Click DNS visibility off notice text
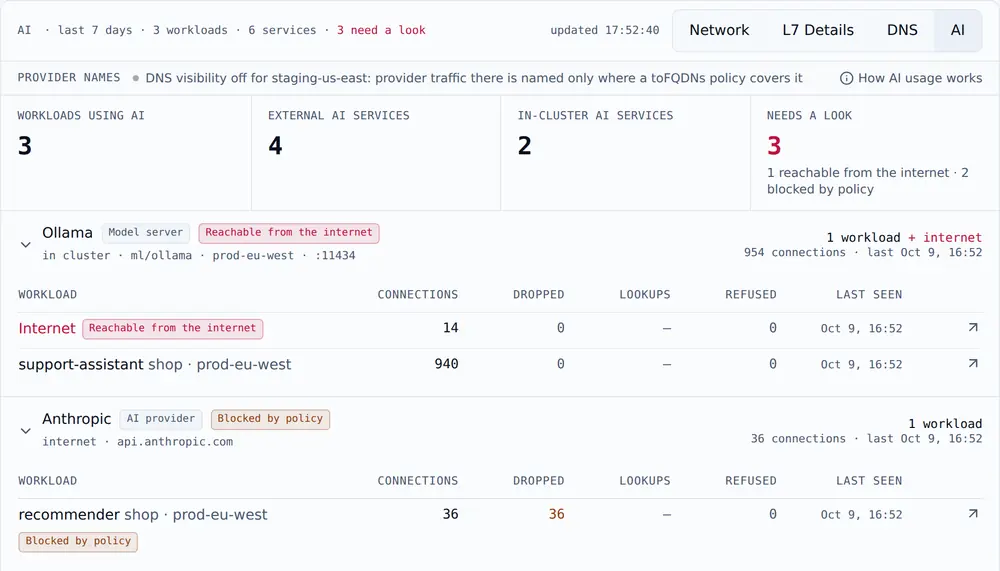 point(474,78)
